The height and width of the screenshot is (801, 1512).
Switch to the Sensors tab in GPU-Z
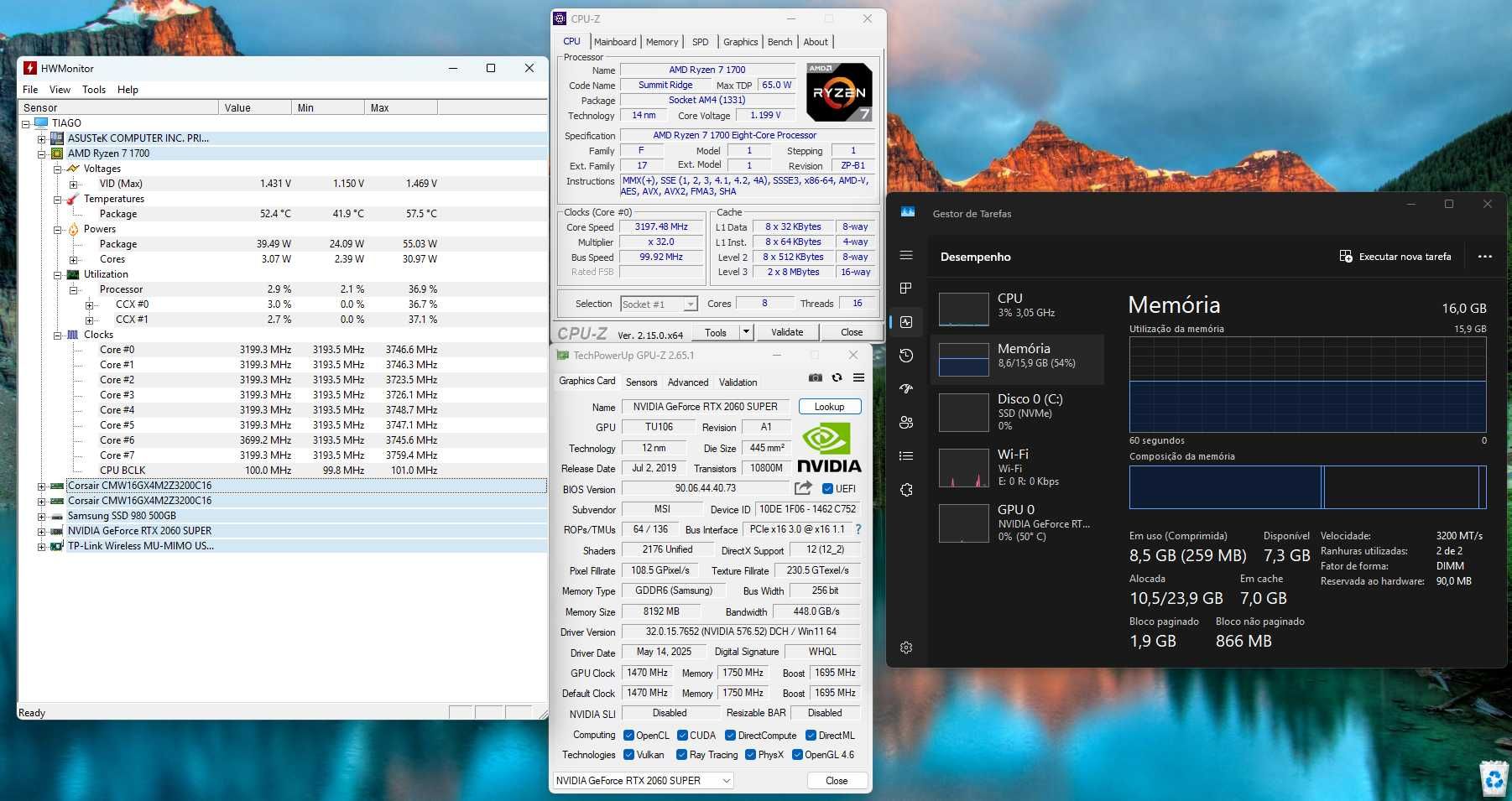pos(642,382)
